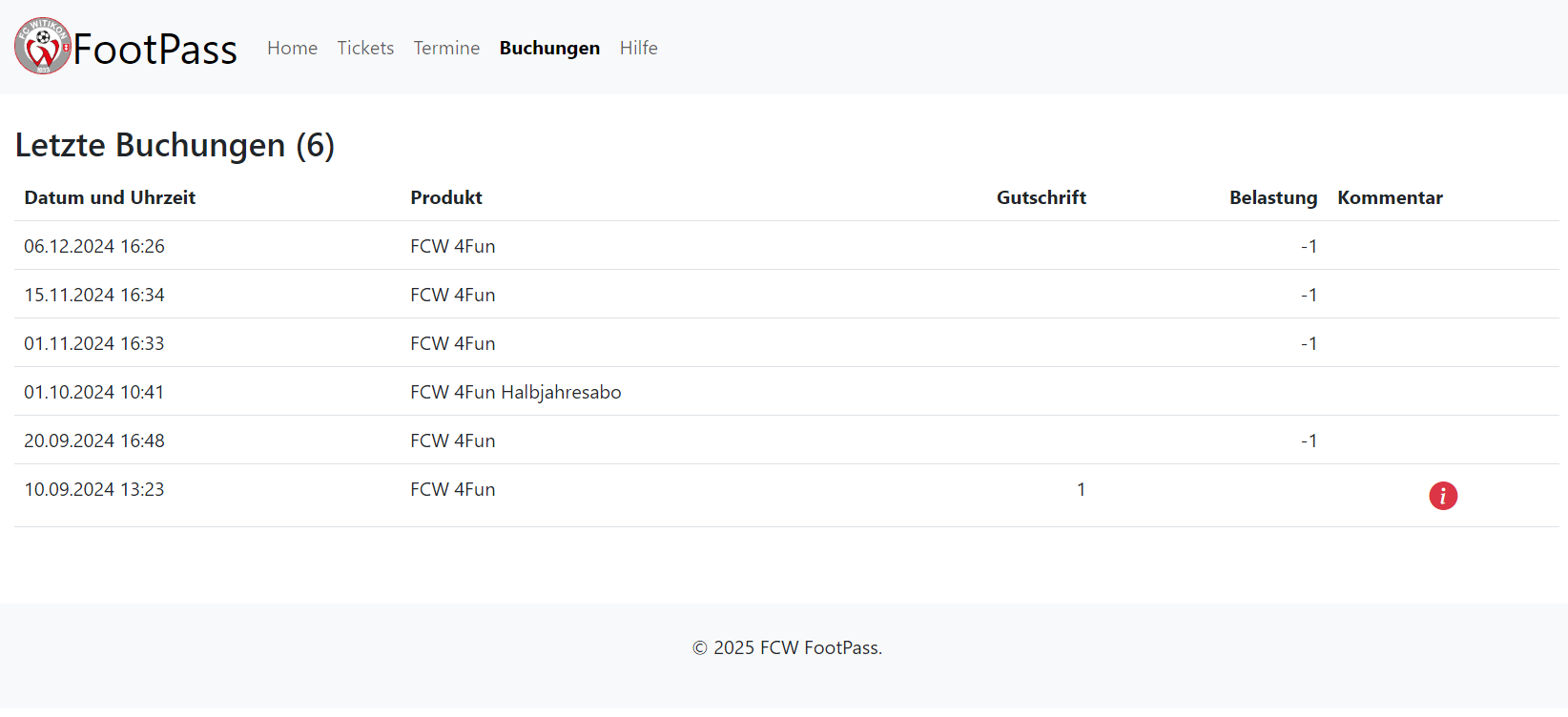1568x717 pixels.
Task: Click the Datum und Uhrzeit column header
Action: pos(110,197)
